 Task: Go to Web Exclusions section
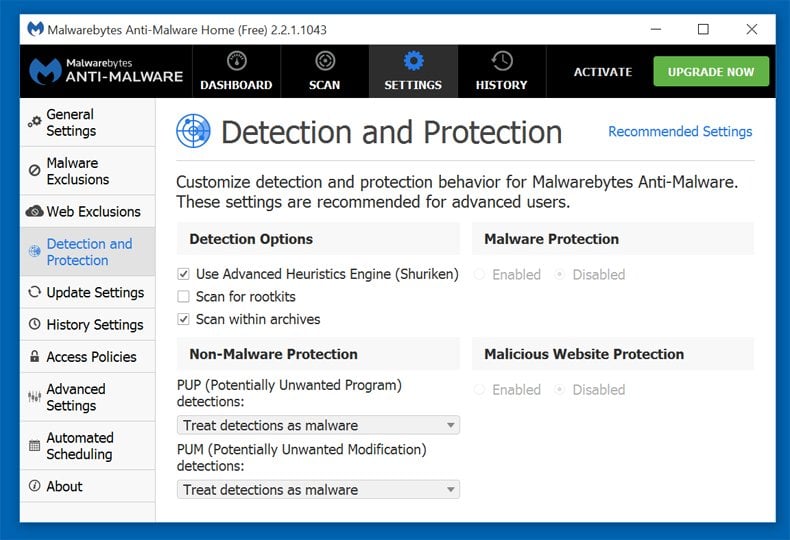tap(88, 211)
